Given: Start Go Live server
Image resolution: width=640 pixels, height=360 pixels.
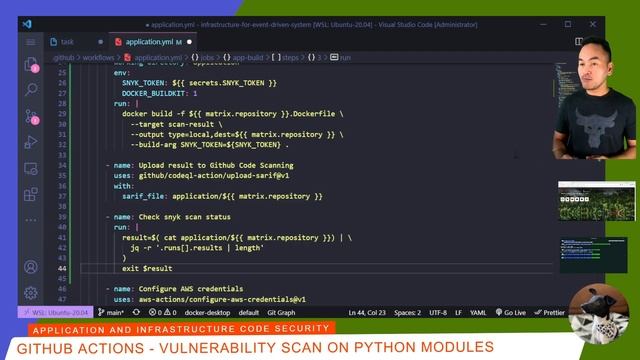Looking at the screenshot, I should click(x=511, y=312).
